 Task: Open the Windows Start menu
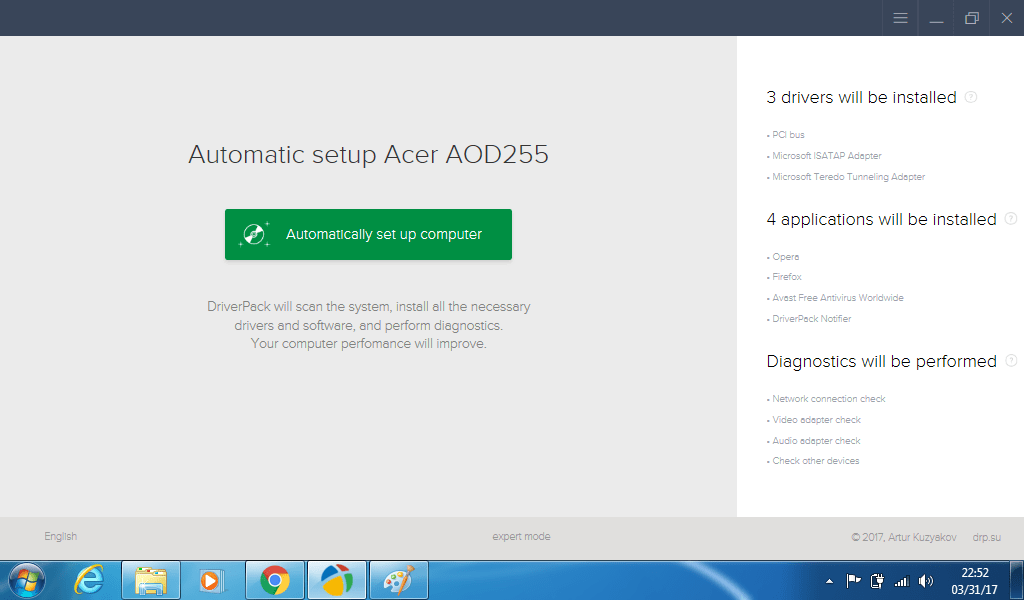[x=27, y=580]
